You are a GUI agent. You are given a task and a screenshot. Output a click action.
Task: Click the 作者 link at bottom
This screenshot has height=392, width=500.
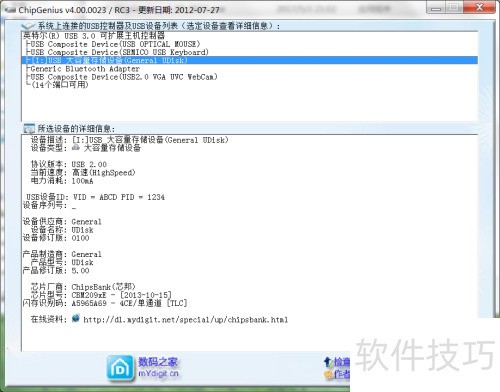(x=342, y=374)
